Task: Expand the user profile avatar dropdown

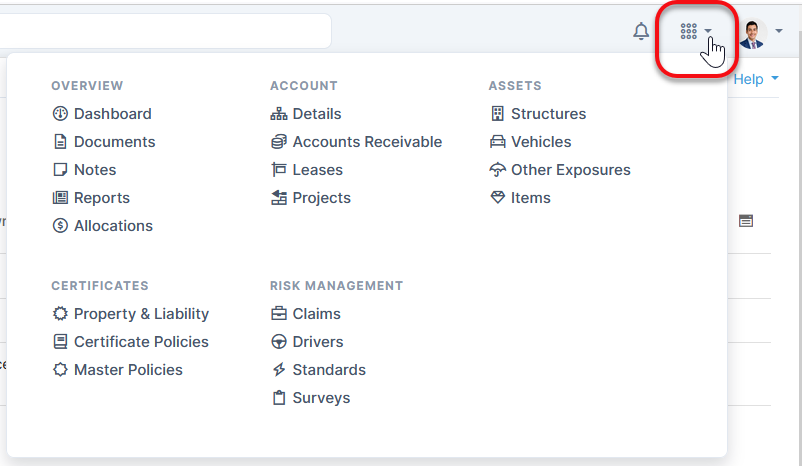Action: (760, 32)
